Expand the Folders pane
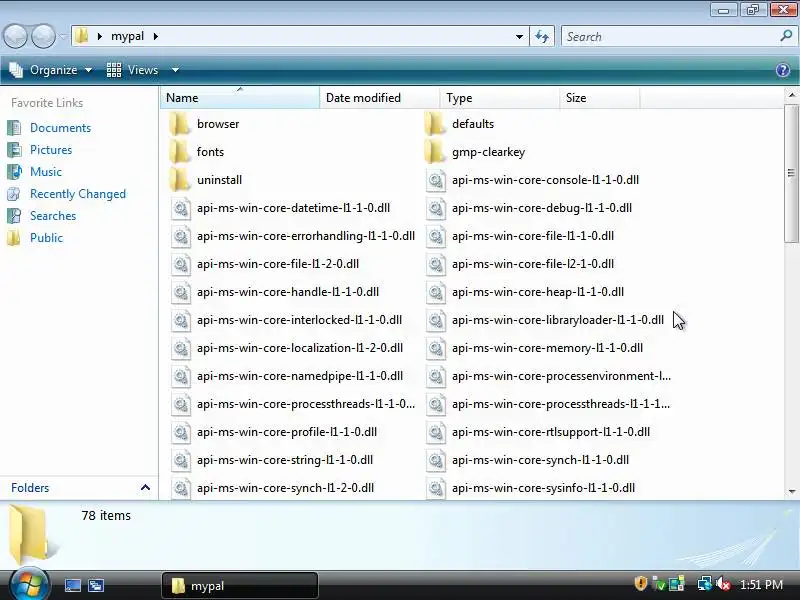This screenshot has width=800, height=600. 145,488
